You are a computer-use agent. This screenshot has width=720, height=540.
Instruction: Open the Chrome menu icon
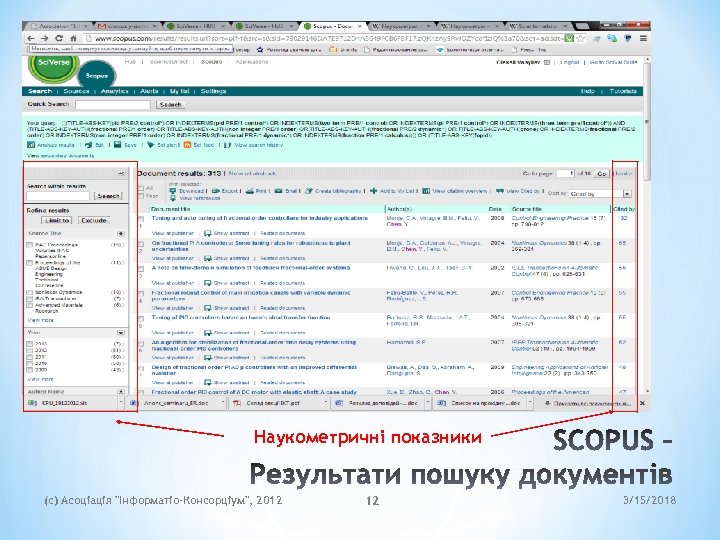pos(643,39)
